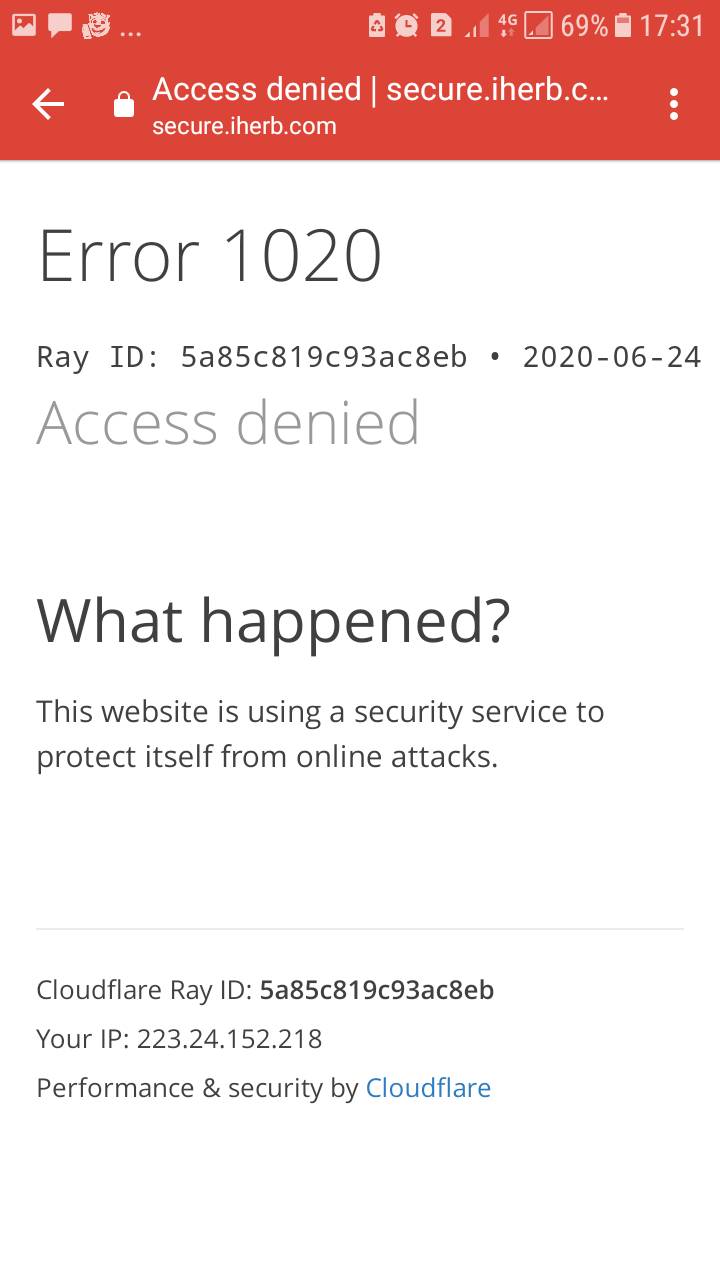Screen dimensions: 720x1280
Task: Tap the clock showing 17:31
Action: 672,26
